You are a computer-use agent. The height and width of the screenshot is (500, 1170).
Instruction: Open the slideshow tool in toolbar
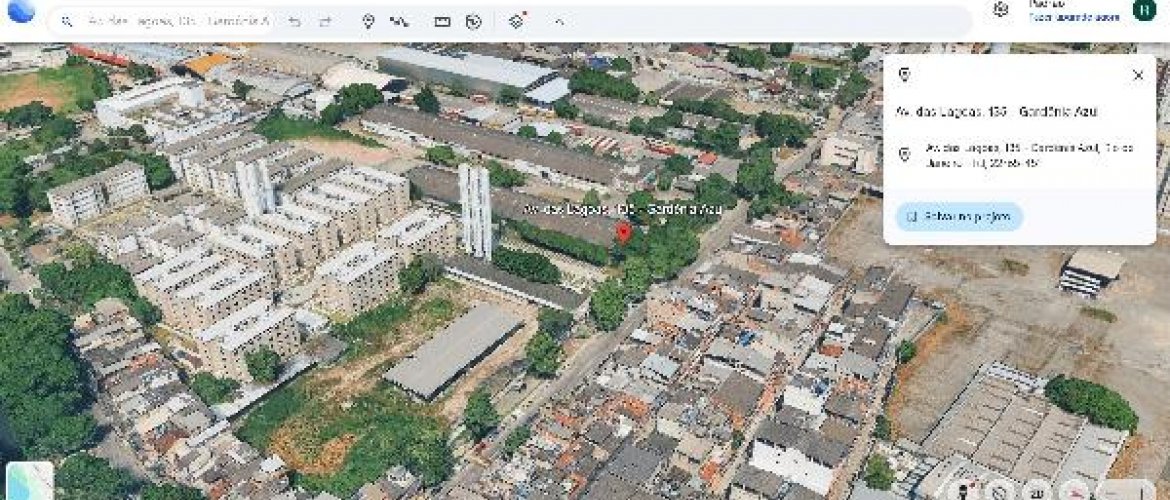[x=442, y=21]
